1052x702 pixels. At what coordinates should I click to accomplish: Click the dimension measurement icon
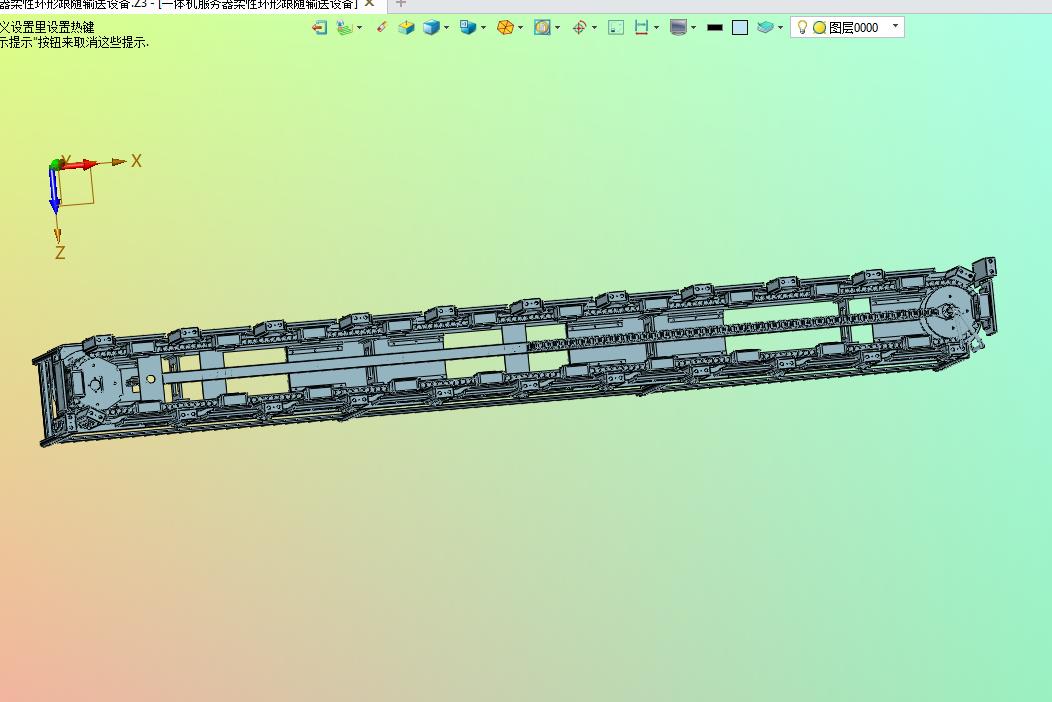[641, 28]
